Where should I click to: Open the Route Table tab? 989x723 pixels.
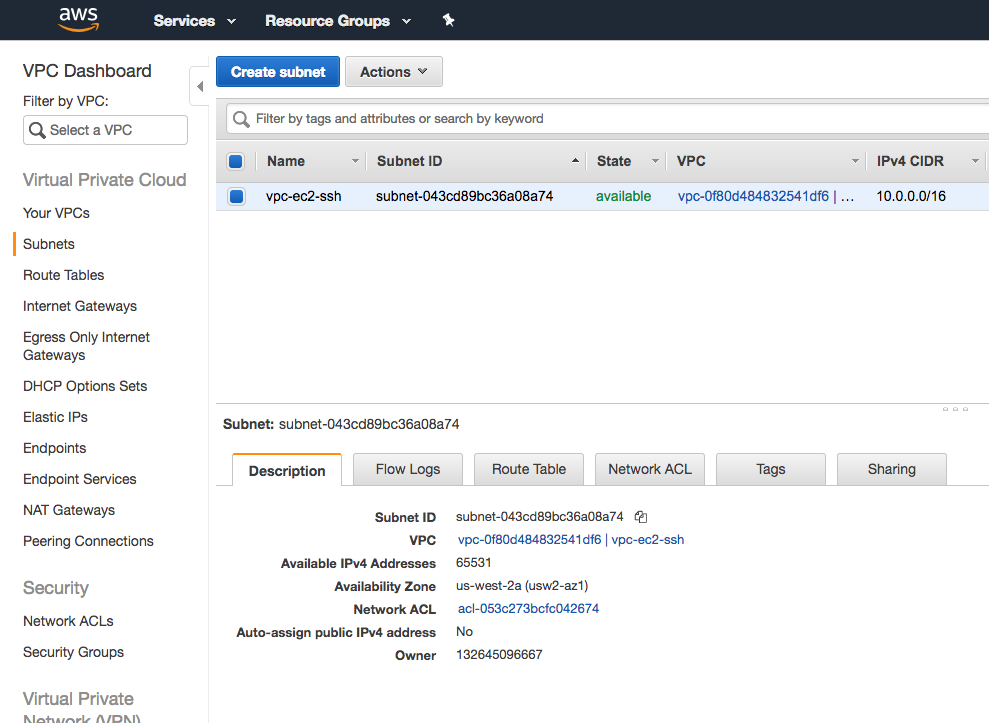tap(529, 469)
